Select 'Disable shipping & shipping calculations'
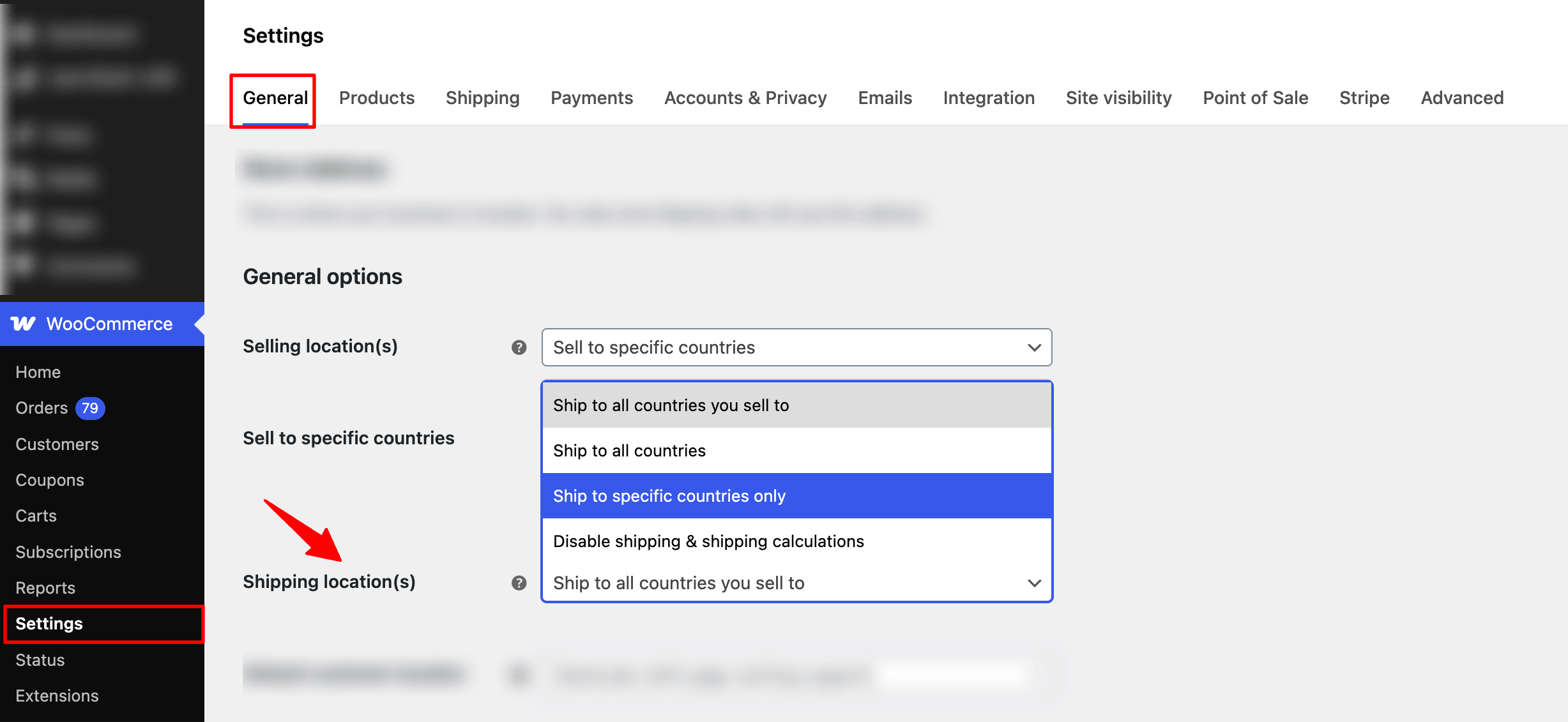 [708, 541]
